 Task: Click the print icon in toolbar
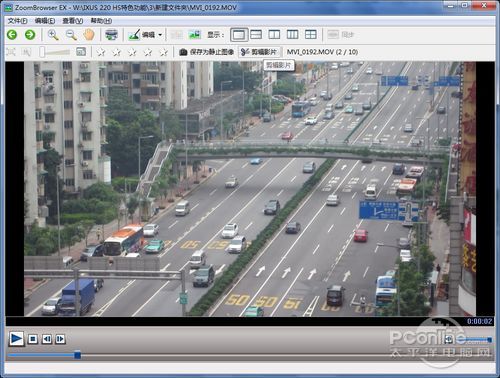point(111,35)
